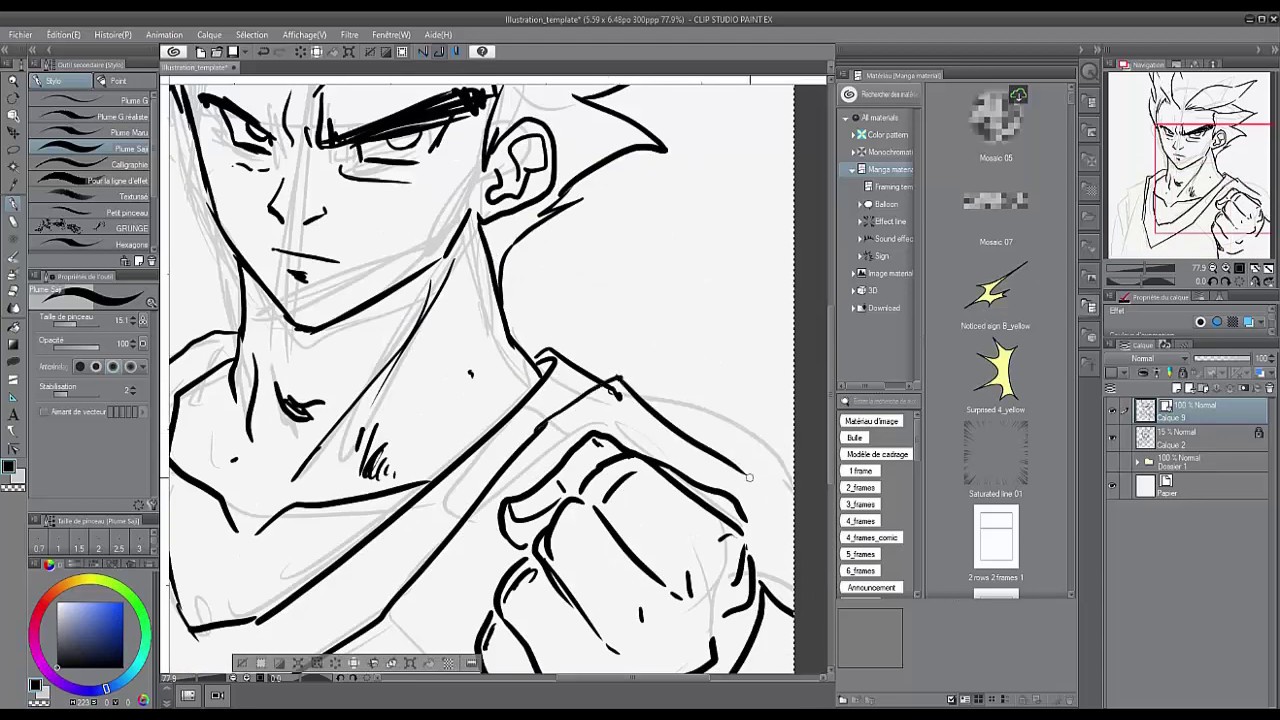The height and width of the screenshot is (720, 1280).
Task: Click the download cloud on Mosaic 05
Action: [x=1018, y=95]
